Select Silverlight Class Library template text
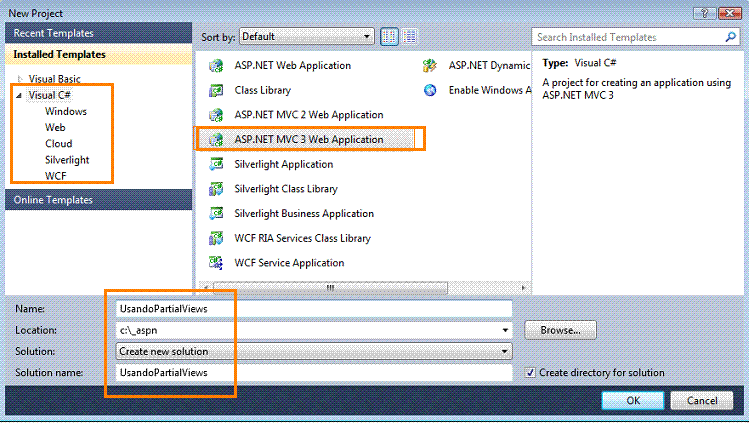The image size is (749, 423). (286, 189)
